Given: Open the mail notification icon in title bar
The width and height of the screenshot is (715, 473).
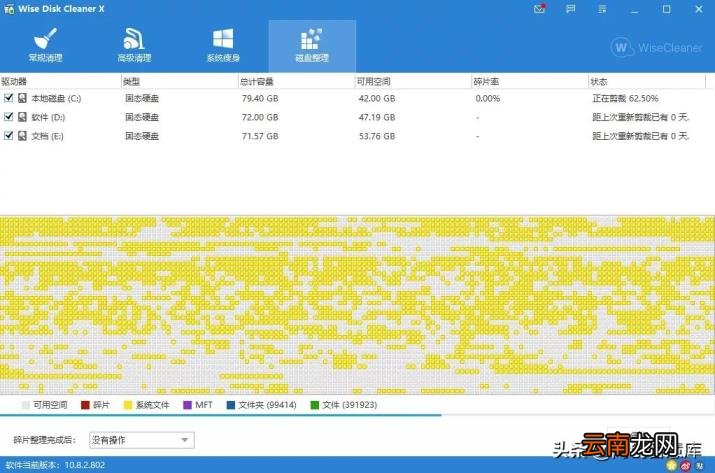Looking at the screenshot, I should tap(539, 9).
